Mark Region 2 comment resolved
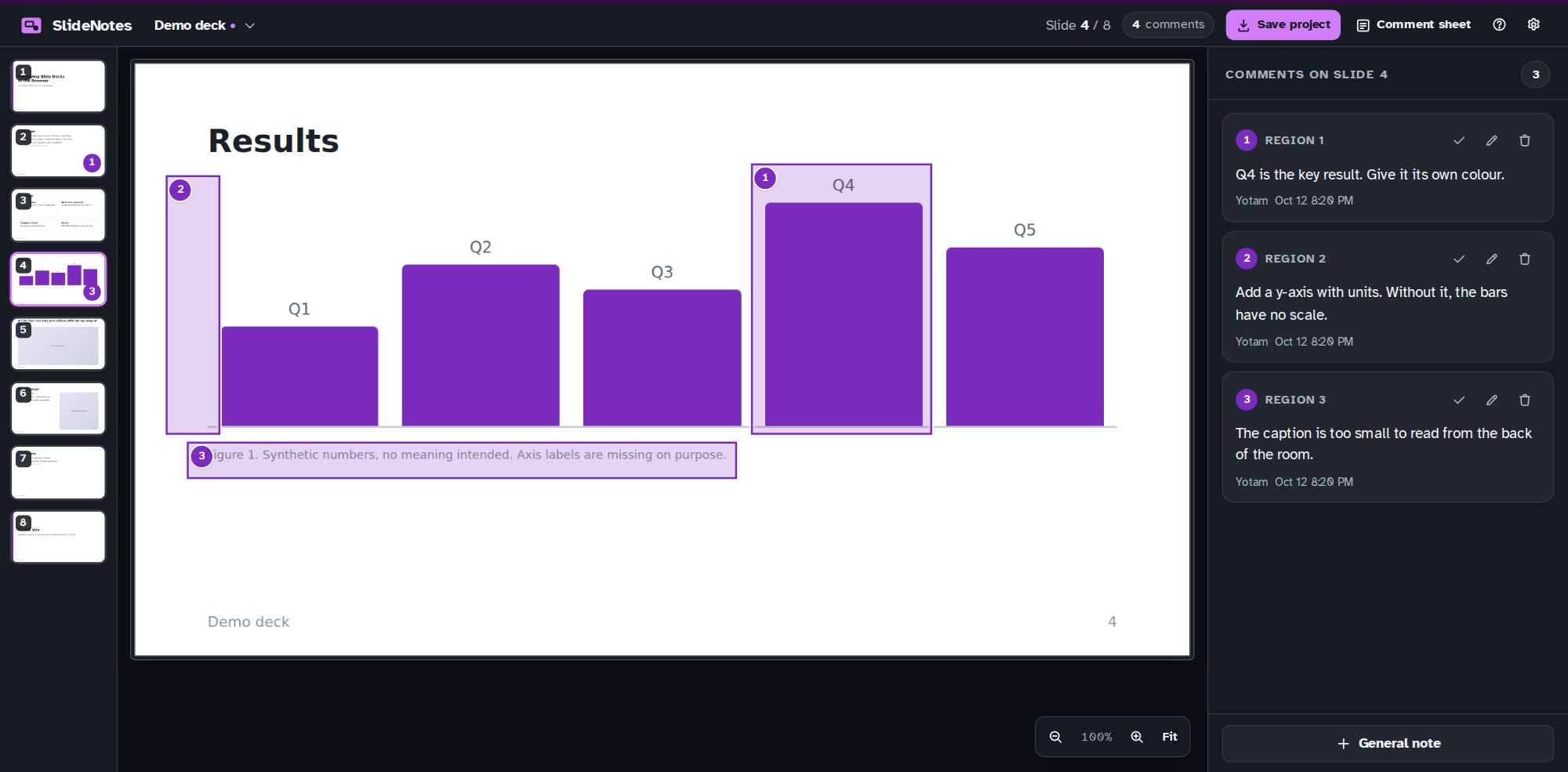The height and width of the screenshot is (772, 1568). pos(1459,259)
